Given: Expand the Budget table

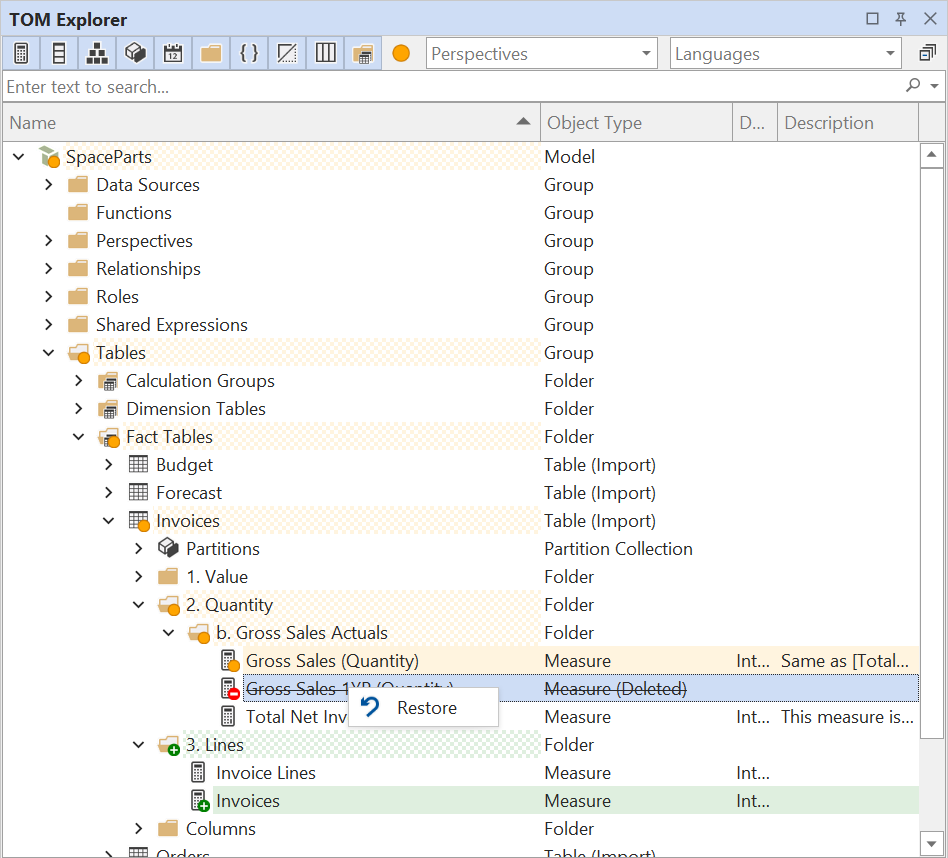Looking at the screenshot, I should pyautogui.click(x=109, y=464).
